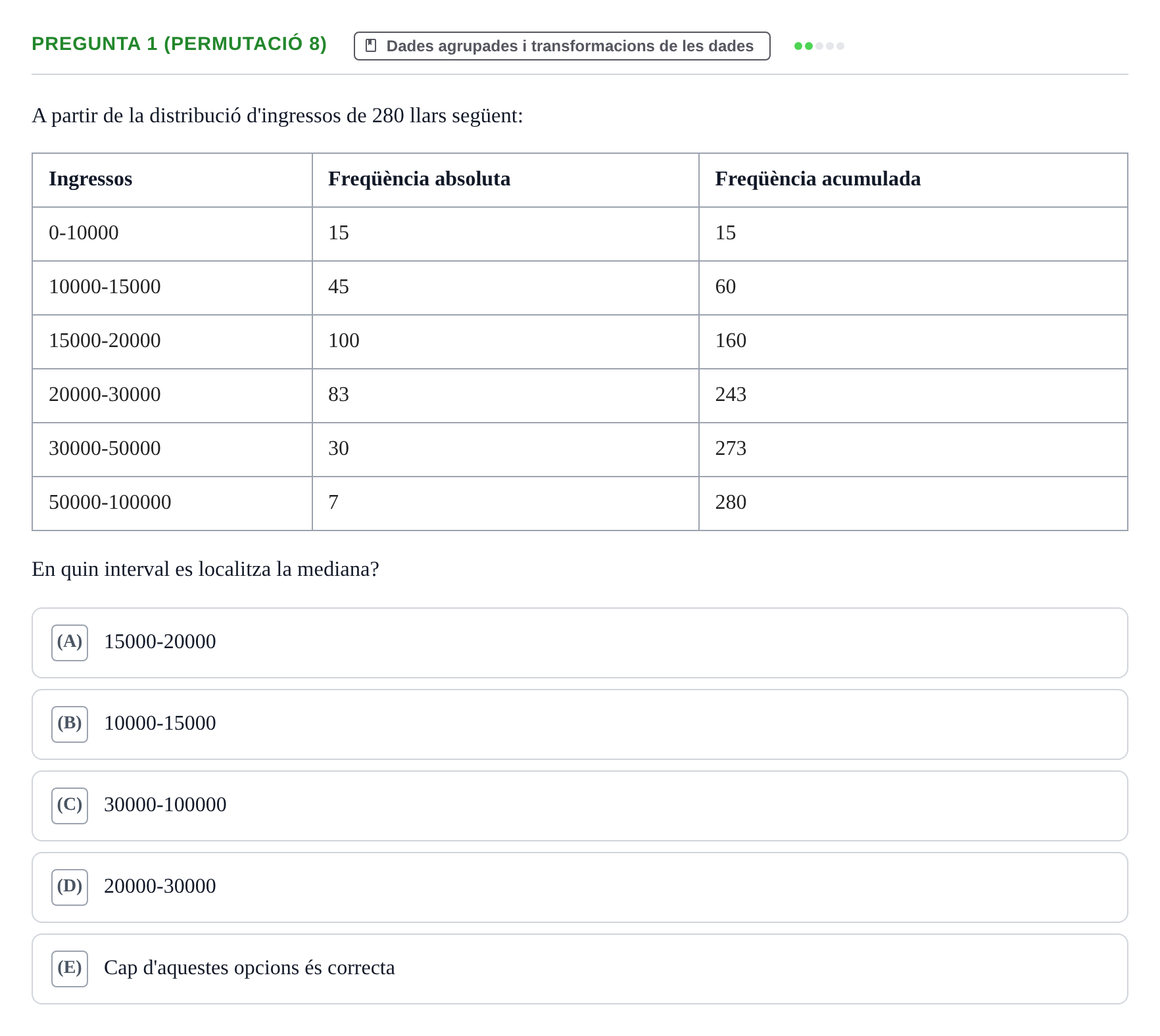Click the 'Ingressos' column header
The width and height of the screenshot is (1160, 1036).
click(x=172, y=180)
